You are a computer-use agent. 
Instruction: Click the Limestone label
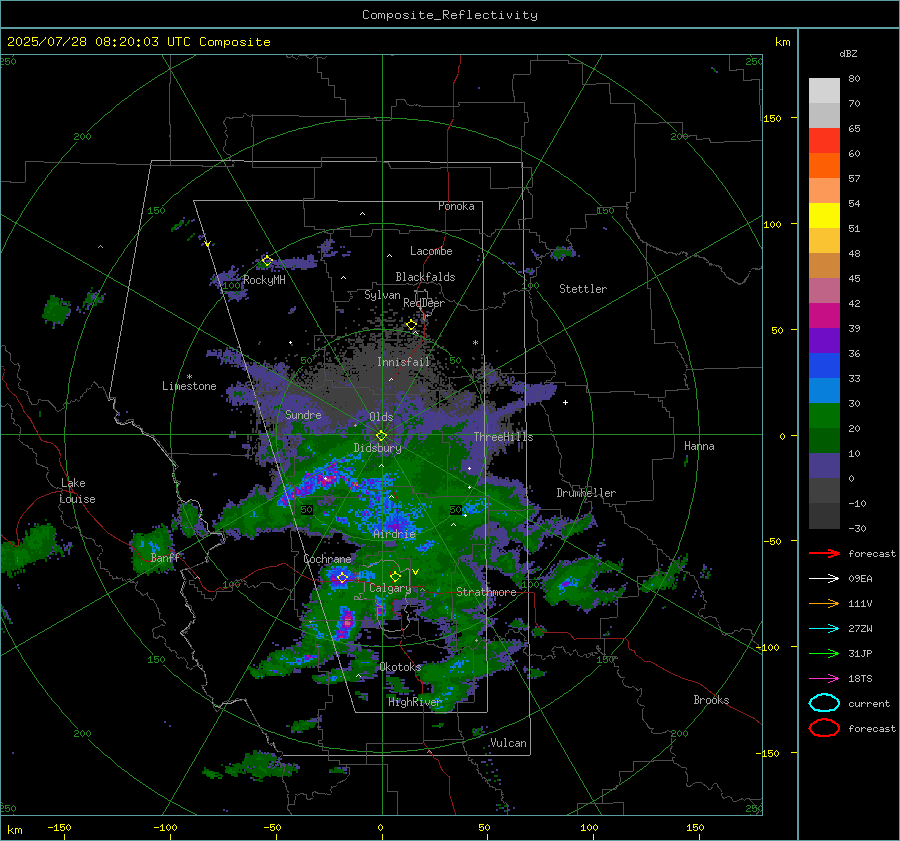[x=189, y=386]
